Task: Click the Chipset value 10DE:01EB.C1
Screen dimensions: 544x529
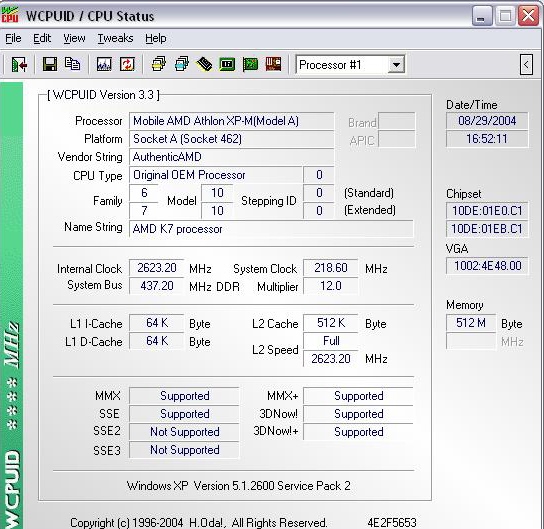Action: (x=487, y=229)
